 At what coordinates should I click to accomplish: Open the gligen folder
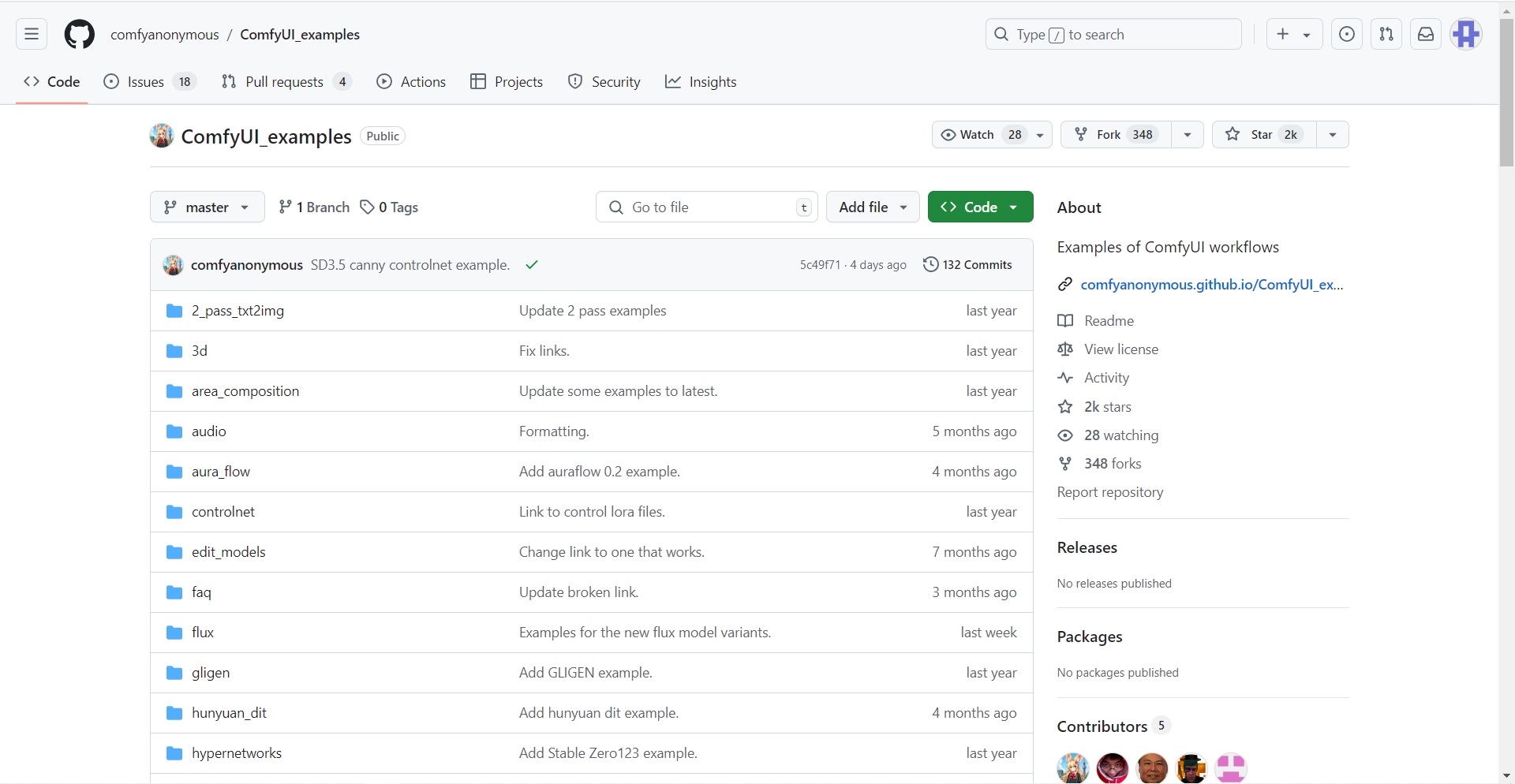(x=211, y=673)
